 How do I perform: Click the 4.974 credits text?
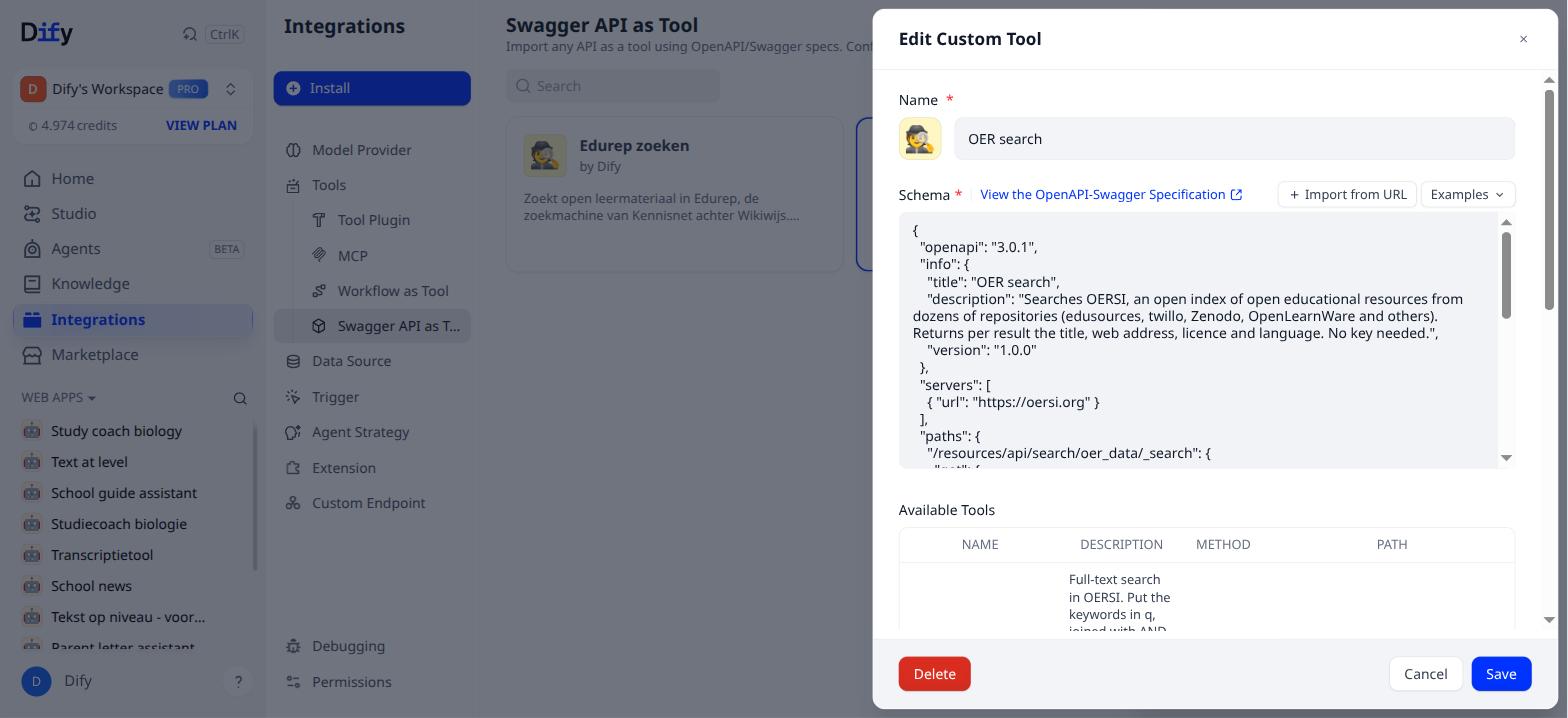72,126
